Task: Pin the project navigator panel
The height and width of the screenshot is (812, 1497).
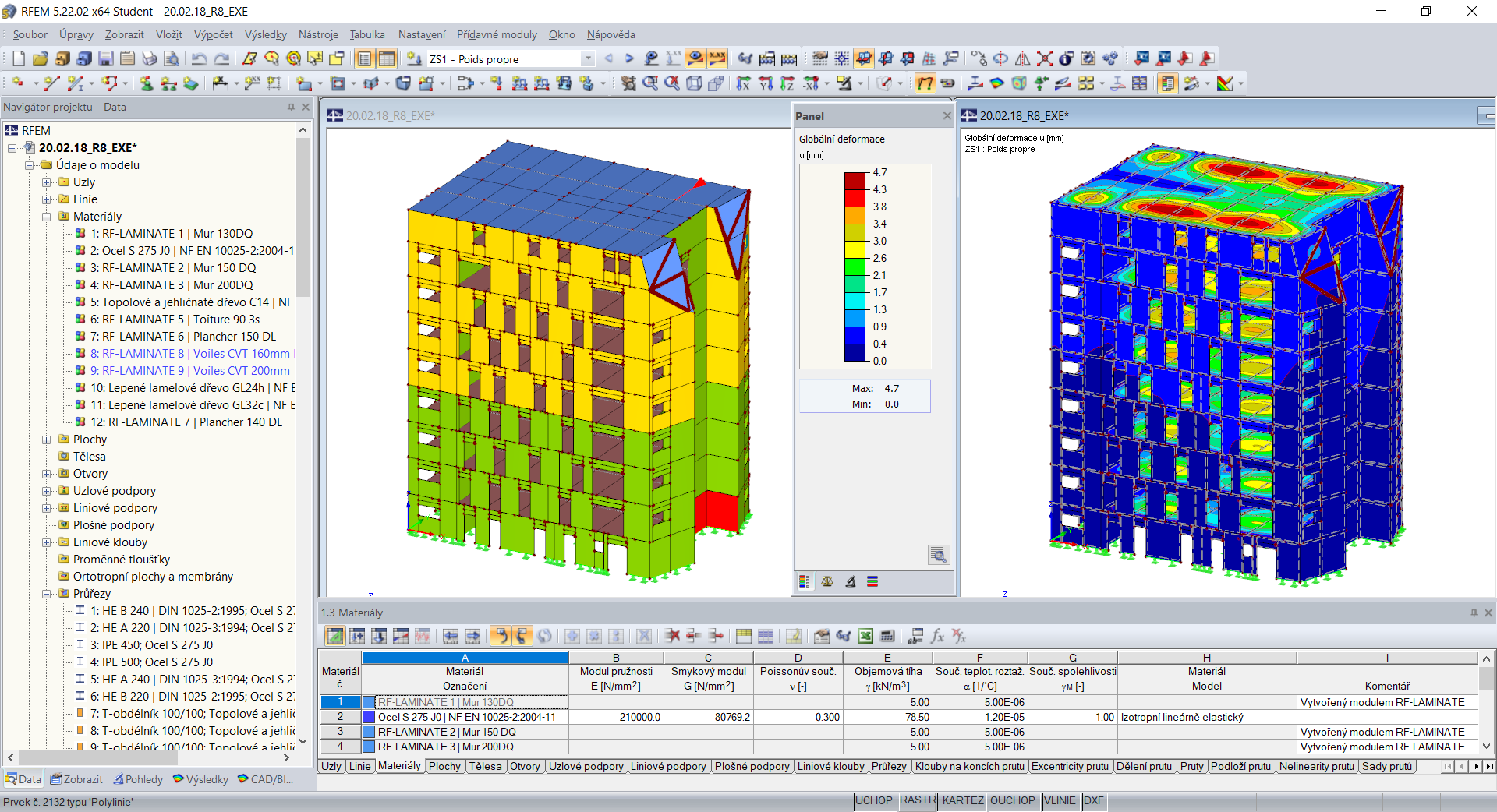Action: 291,107
